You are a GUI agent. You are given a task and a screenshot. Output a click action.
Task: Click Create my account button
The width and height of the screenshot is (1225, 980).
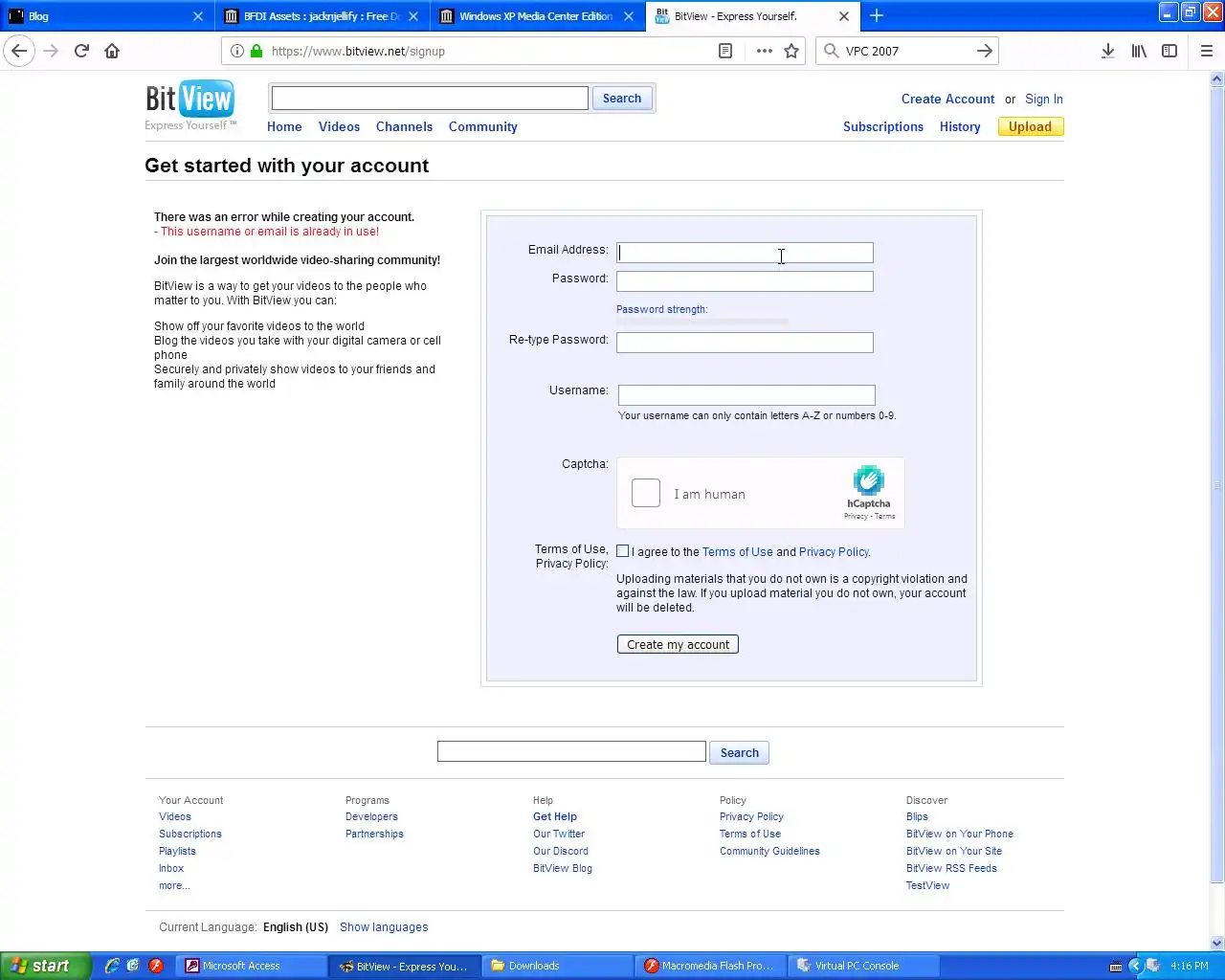pyautogui.click(x=678, y=644)
